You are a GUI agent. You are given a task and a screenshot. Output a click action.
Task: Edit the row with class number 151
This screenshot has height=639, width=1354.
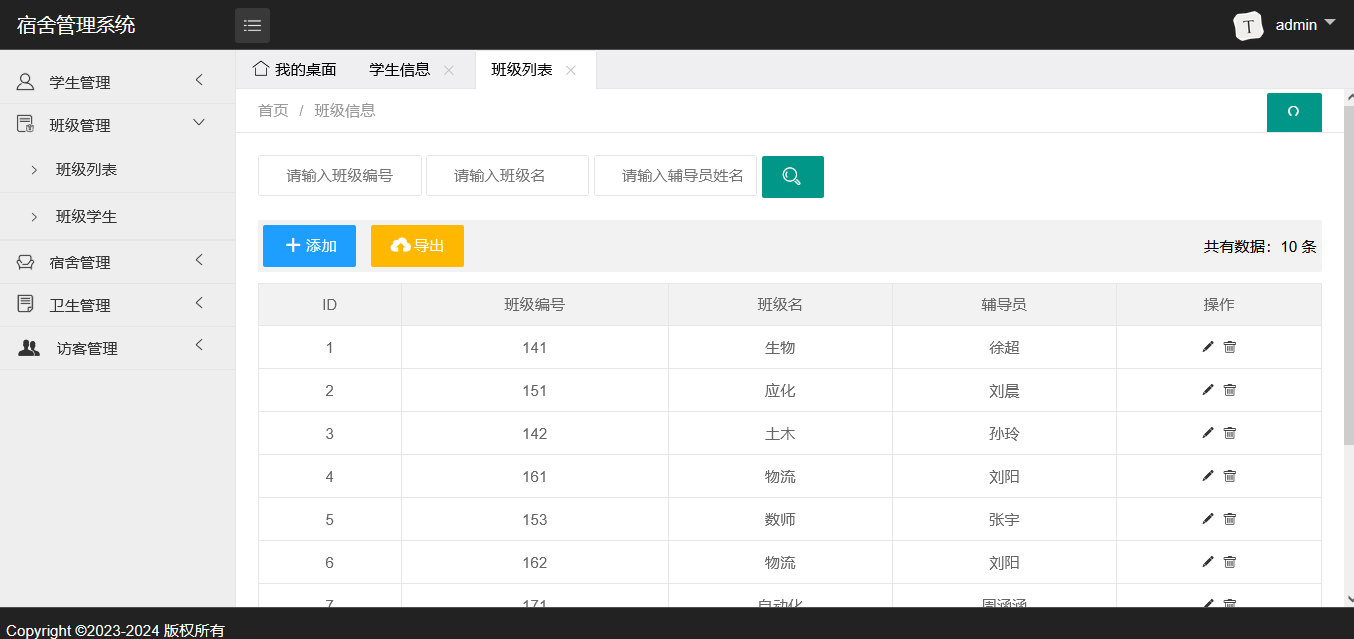[x=1207, y=390]
